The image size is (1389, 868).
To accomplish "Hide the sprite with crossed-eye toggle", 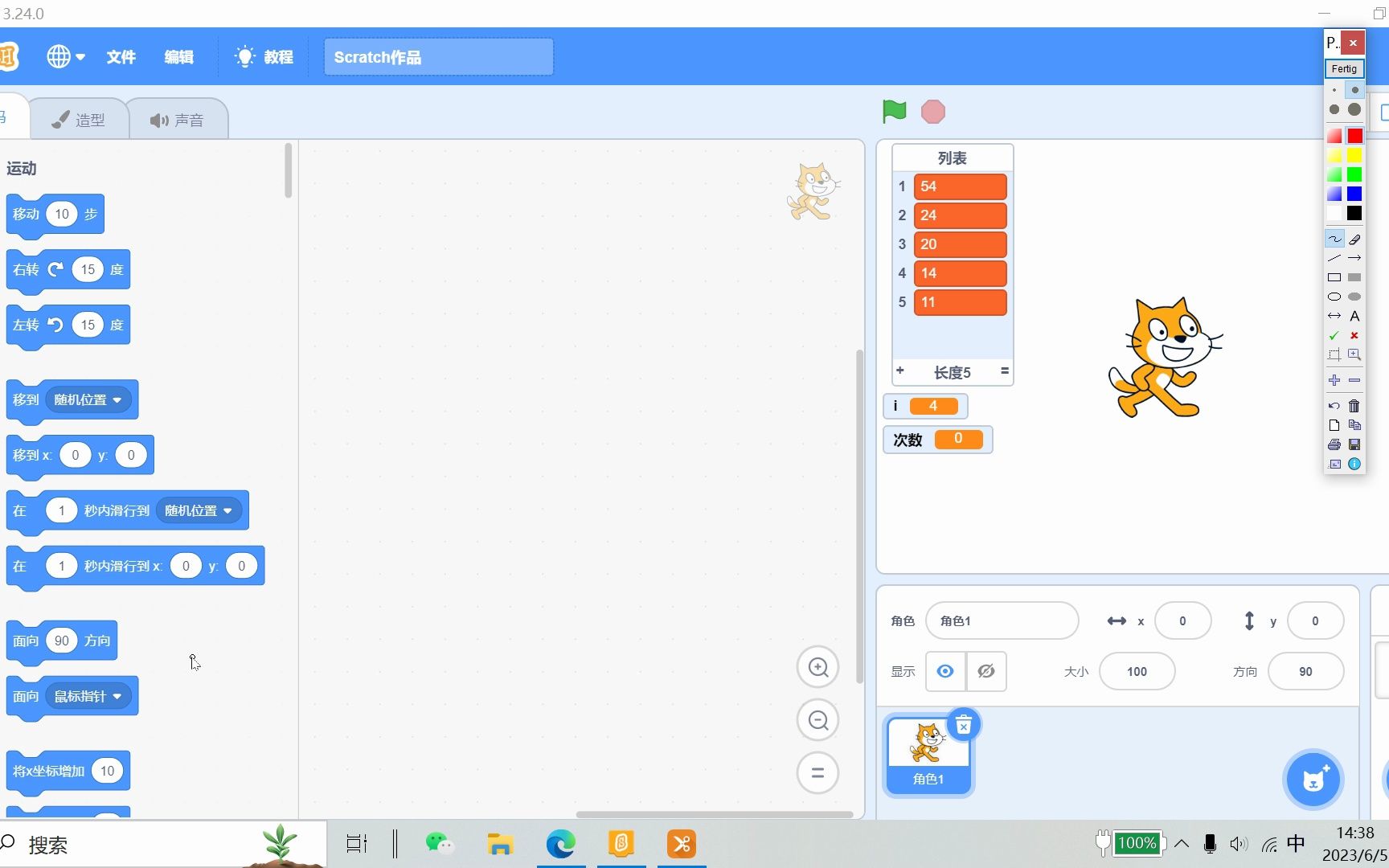I will tap(986, 671).
